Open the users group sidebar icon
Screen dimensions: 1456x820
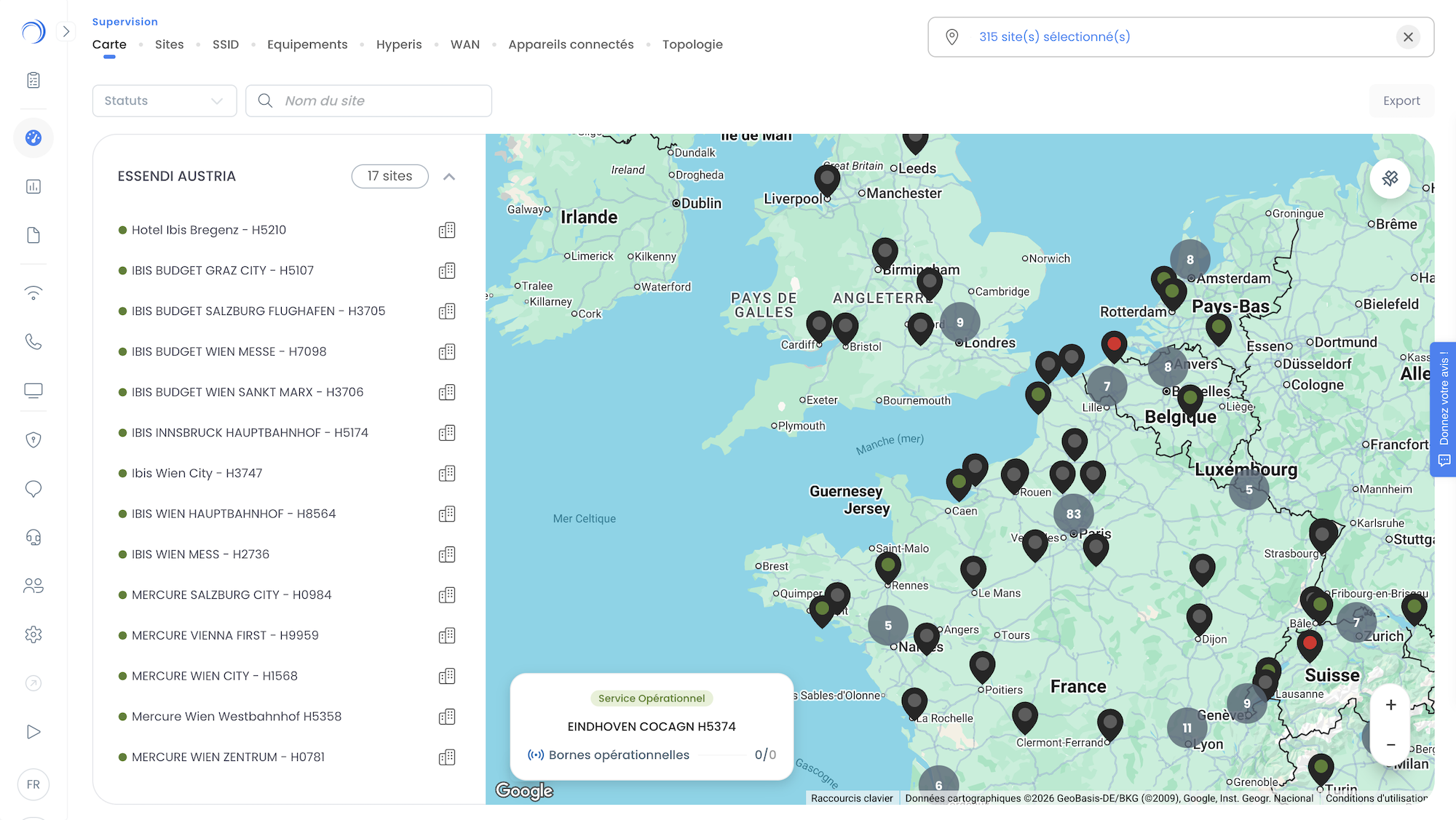(33, 586)
